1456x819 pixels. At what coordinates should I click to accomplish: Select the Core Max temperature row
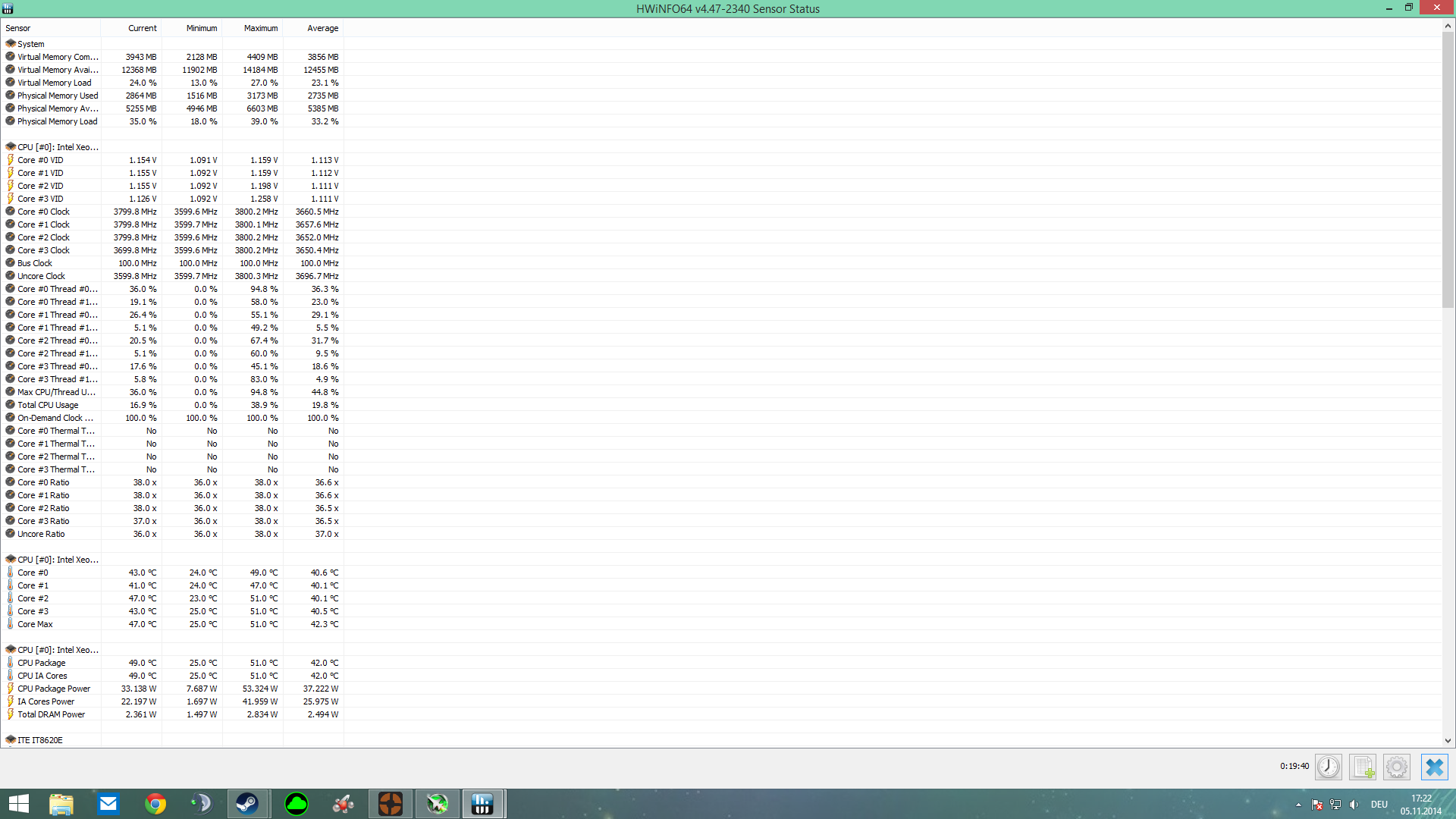35,624
